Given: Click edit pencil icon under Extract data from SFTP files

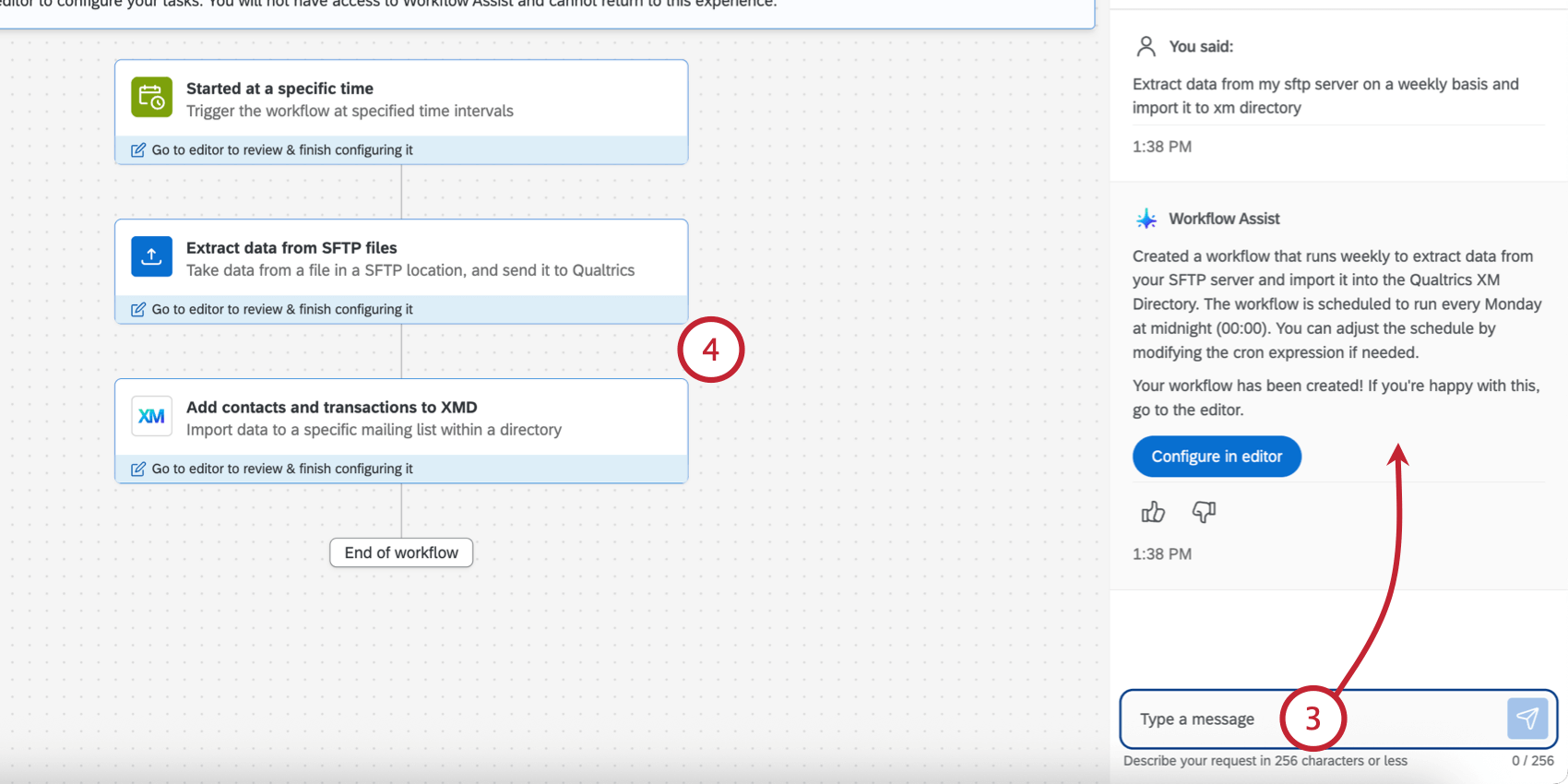Looking at the screenshot, I should [138, 310].
